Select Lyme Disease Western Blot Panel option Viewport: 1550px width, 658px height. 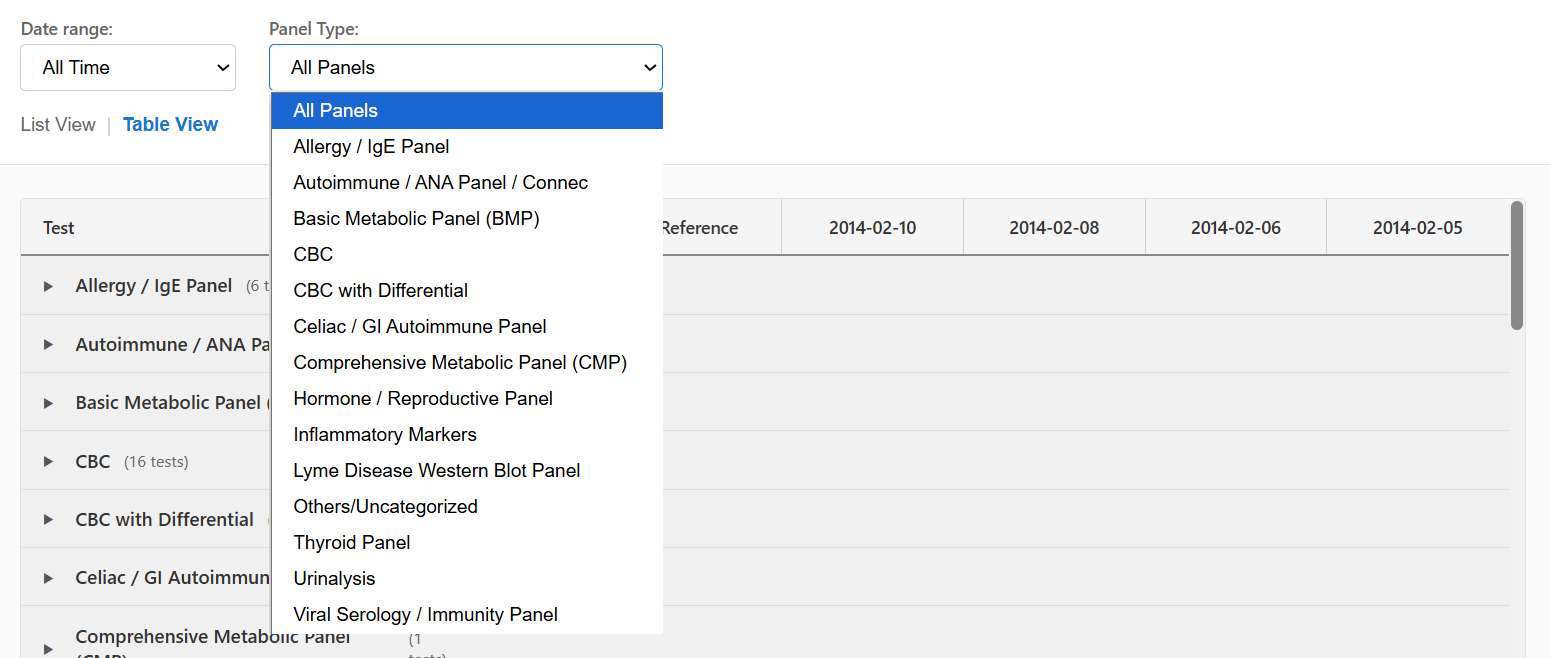[x=436, y=471]
